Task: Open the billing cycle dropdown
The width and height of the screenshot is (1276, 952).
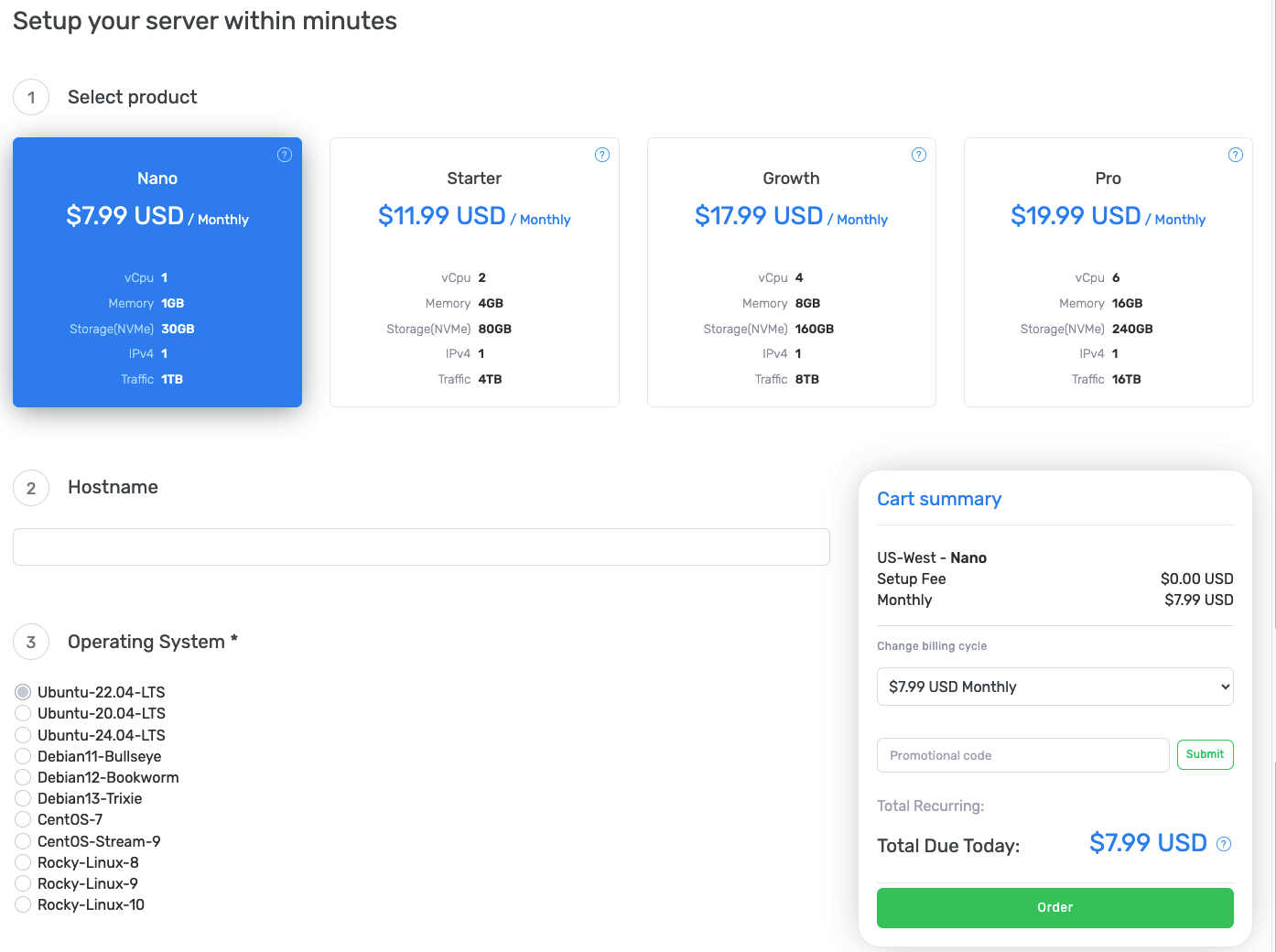Action: (1054, 687)
